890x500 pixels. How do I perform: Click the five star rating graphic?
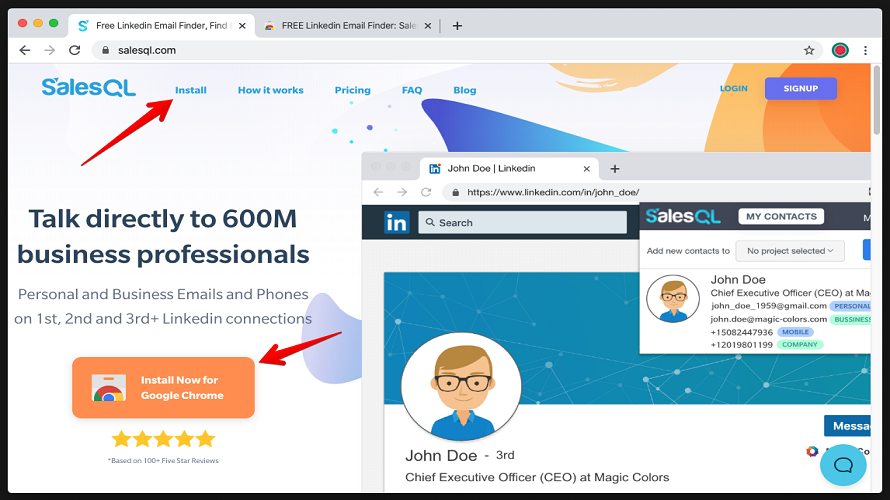pos(163,439)
